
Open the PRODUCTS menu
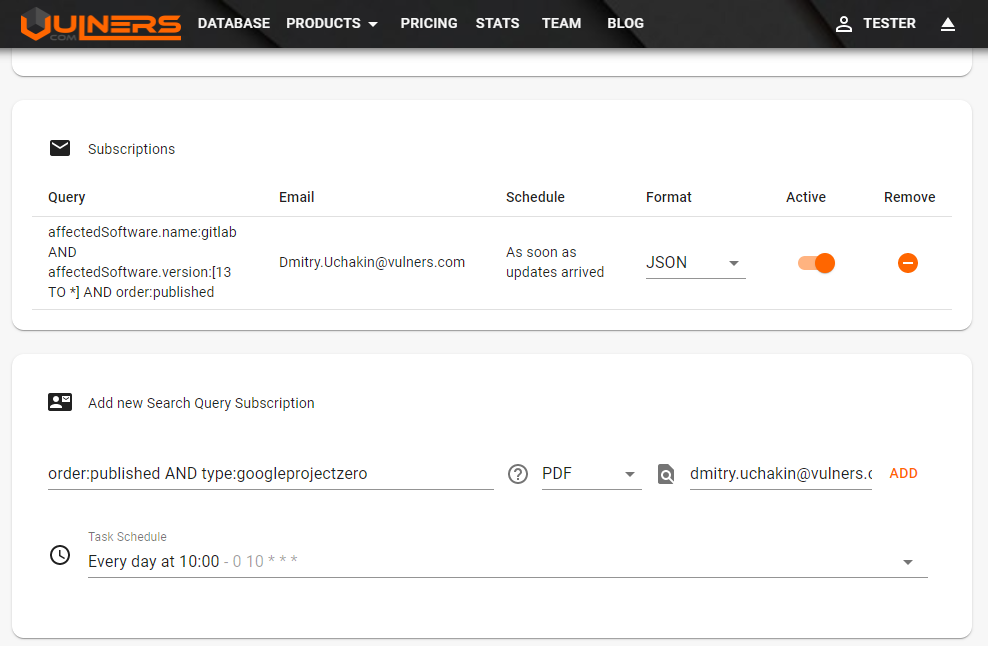pos(332,23)
